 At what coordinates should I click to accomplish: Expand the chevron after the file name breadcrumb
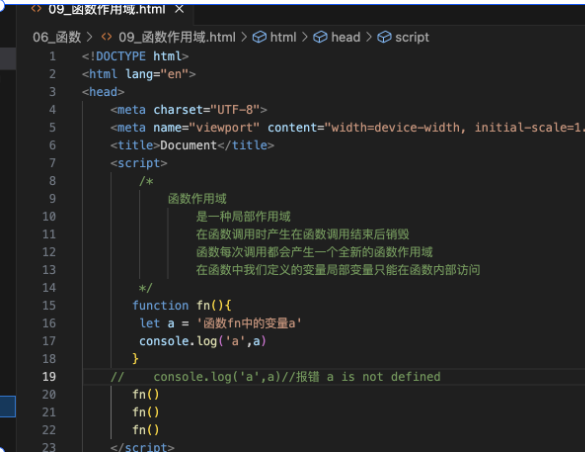point(244,37)
